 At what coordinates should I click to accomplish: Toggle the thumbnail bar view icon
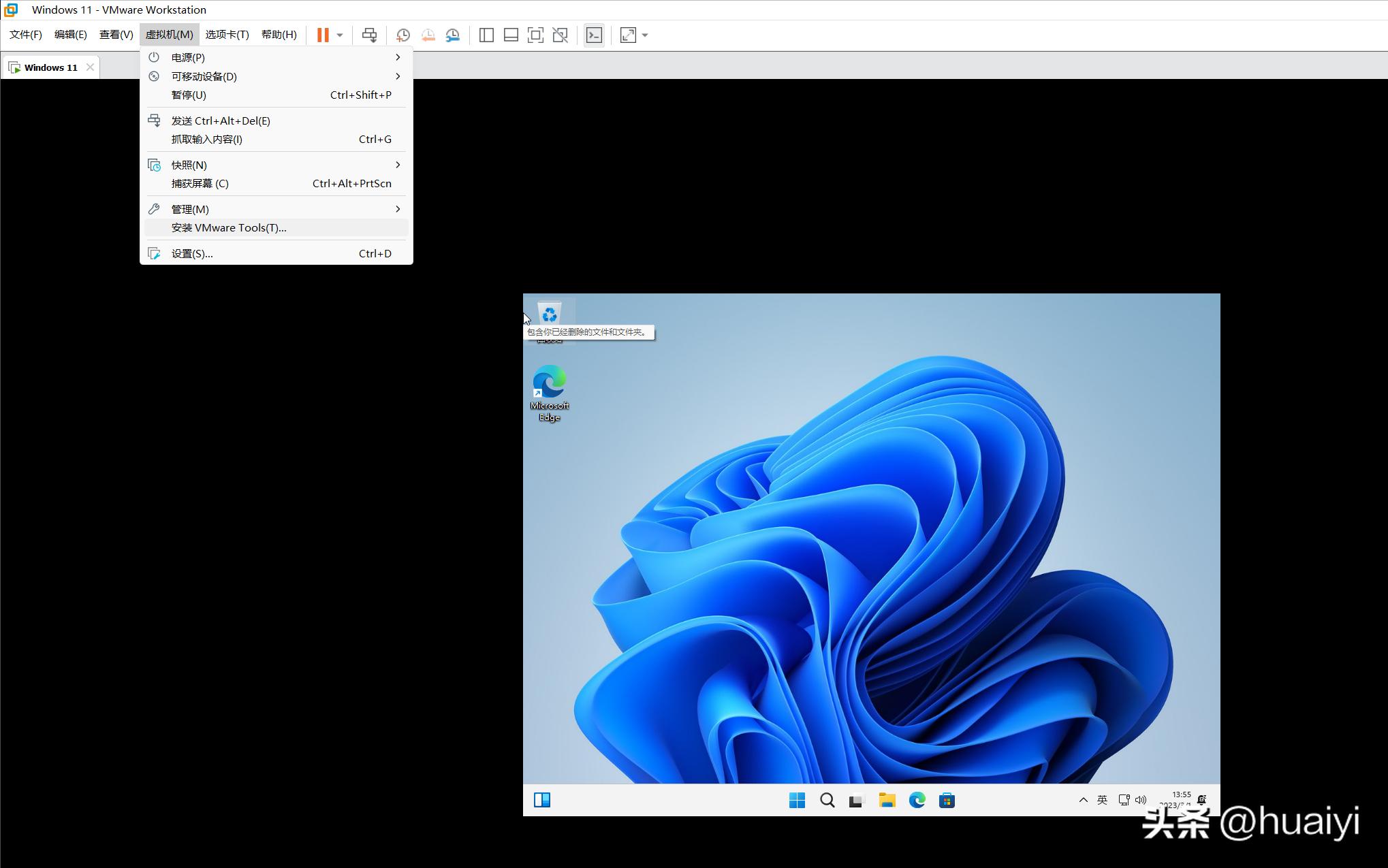click(511, 35)
